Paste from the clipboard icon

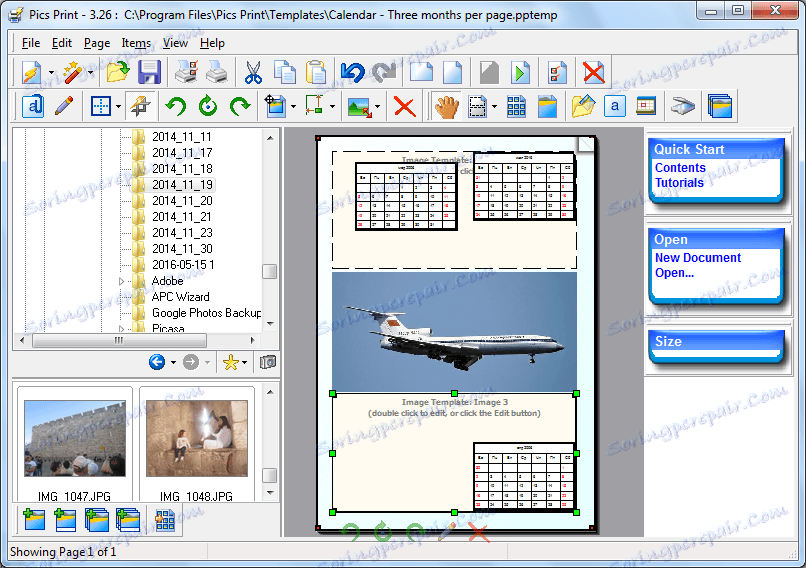coord(316,72)
